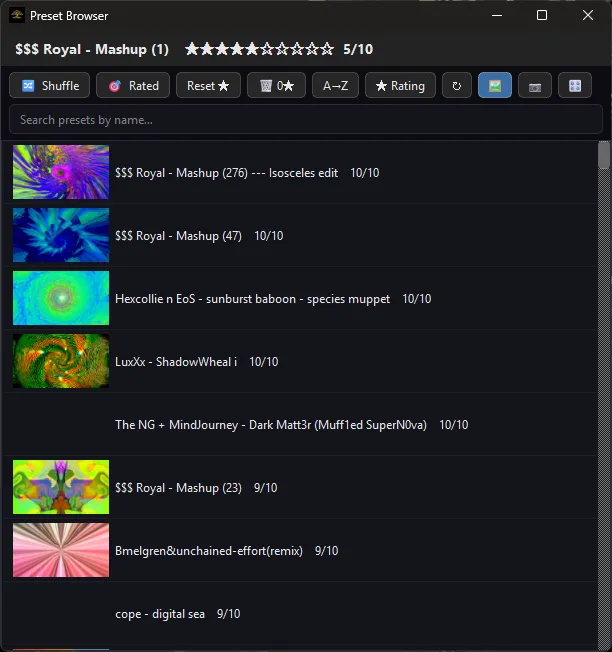Click the refresh arrow icon
Screen dimensions: 612x652
(x=457, y=86)
